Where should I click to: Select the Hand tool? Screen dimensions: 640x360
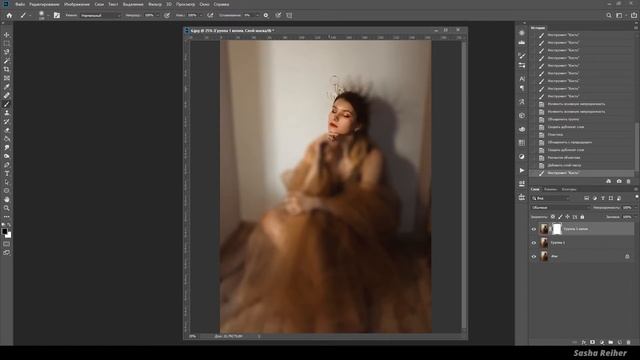point(7,200)
